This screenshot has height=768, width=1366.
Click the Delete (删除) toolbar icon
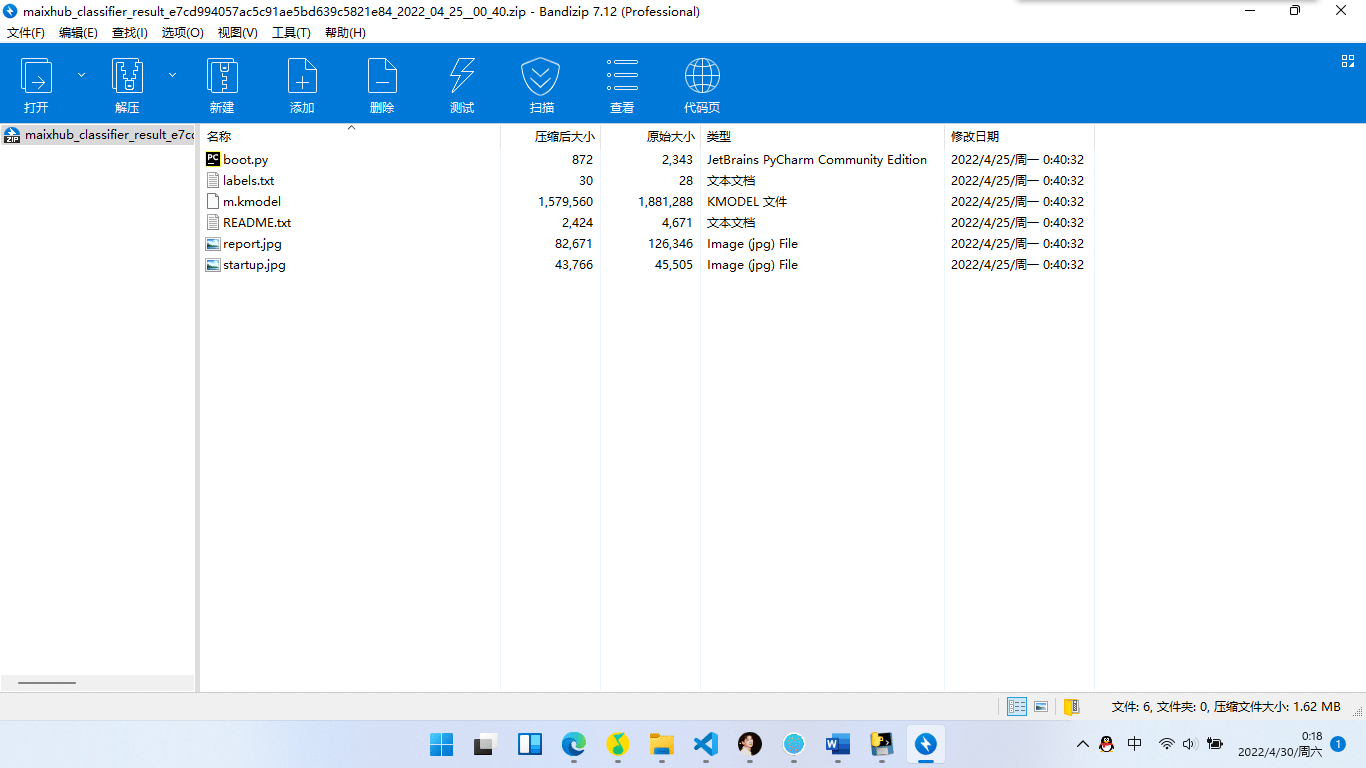[x=382, y=78]
